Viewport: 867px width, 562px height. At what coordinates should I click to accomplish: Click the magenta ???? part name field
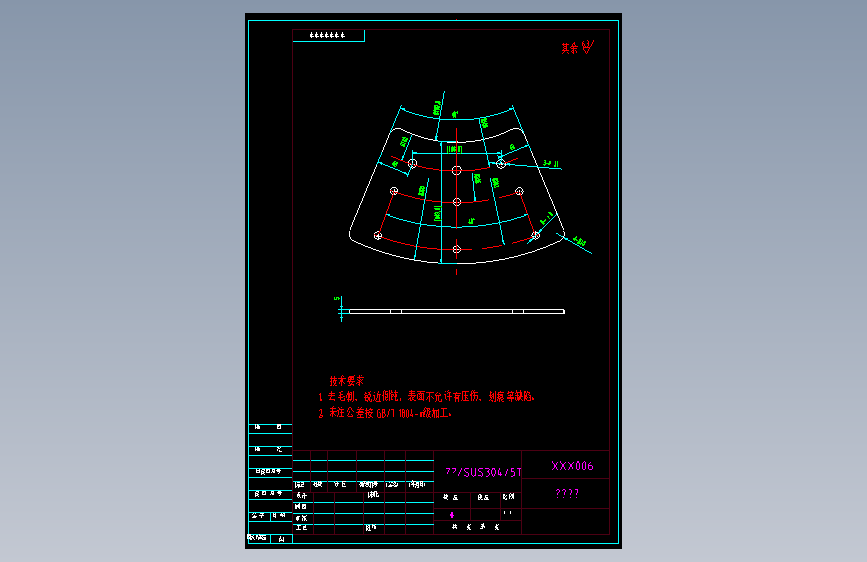567,493
